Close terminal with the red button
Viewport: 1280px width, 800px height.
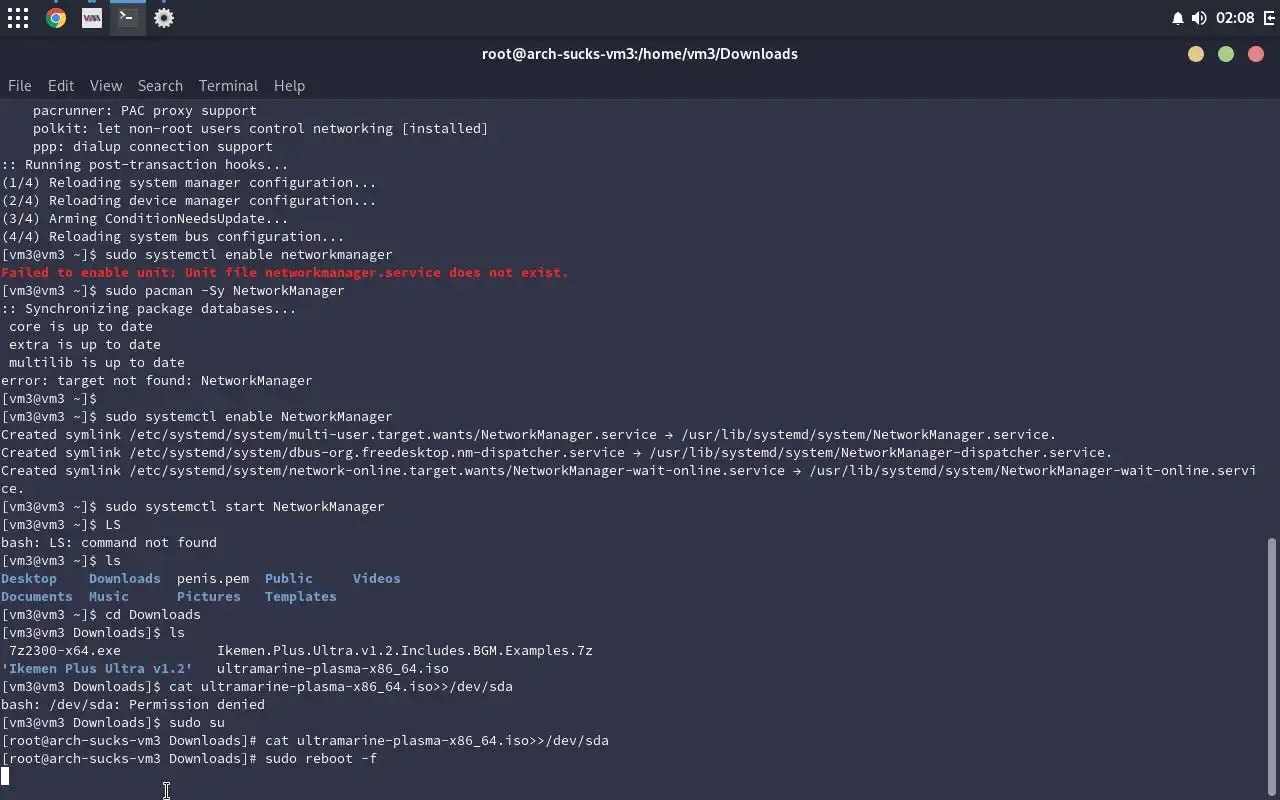1256,54
